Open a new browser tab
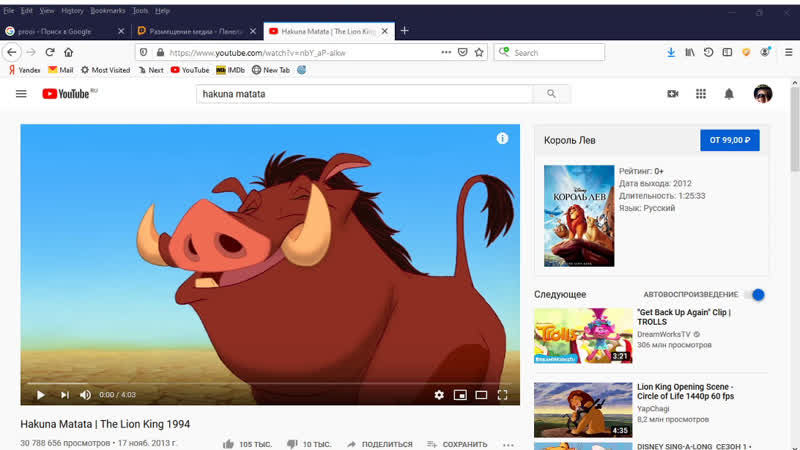 coord(405,31)
